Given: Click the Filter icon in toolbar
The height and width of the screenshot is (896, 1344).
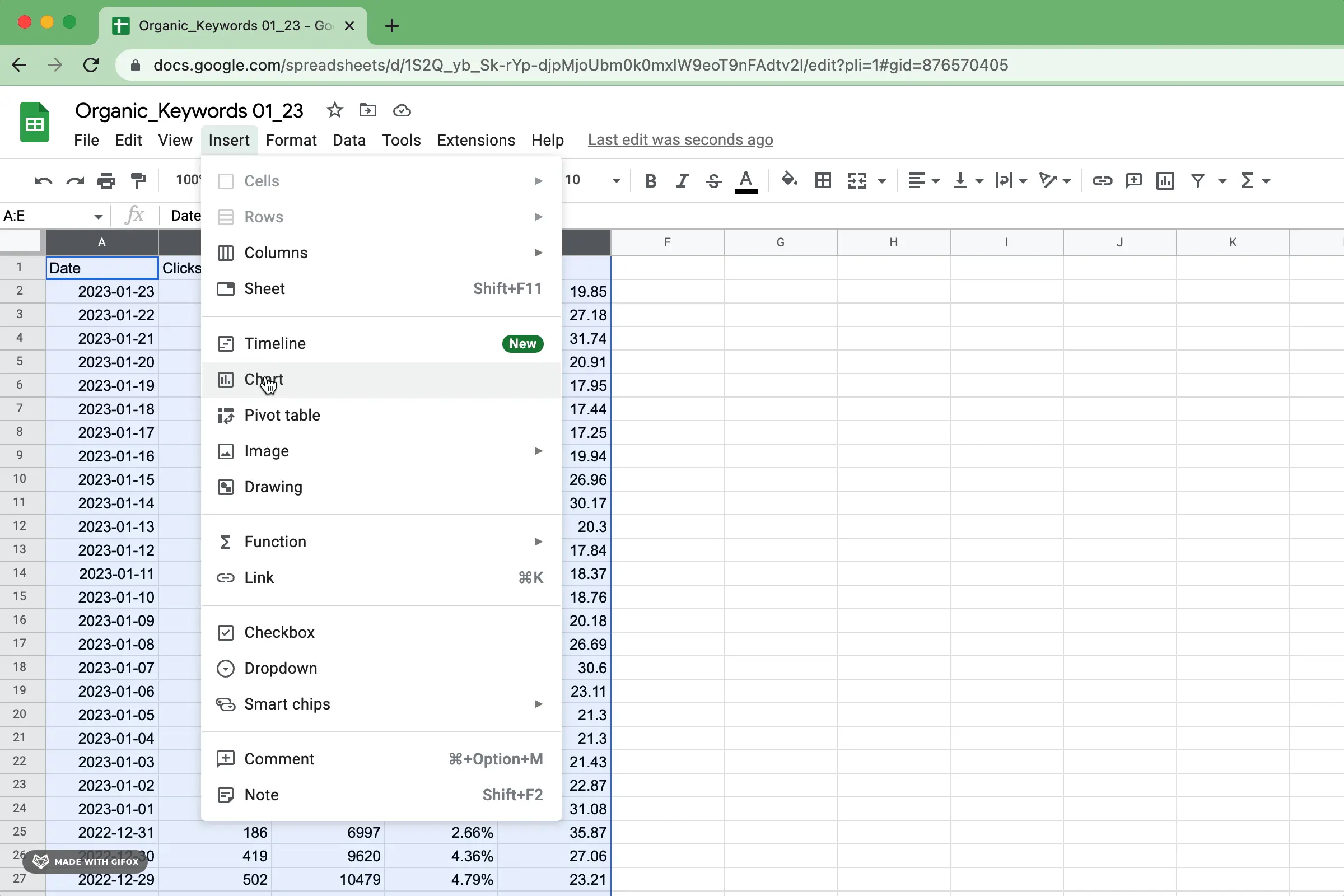Looking at the screenshot, I should (1198, 180).
